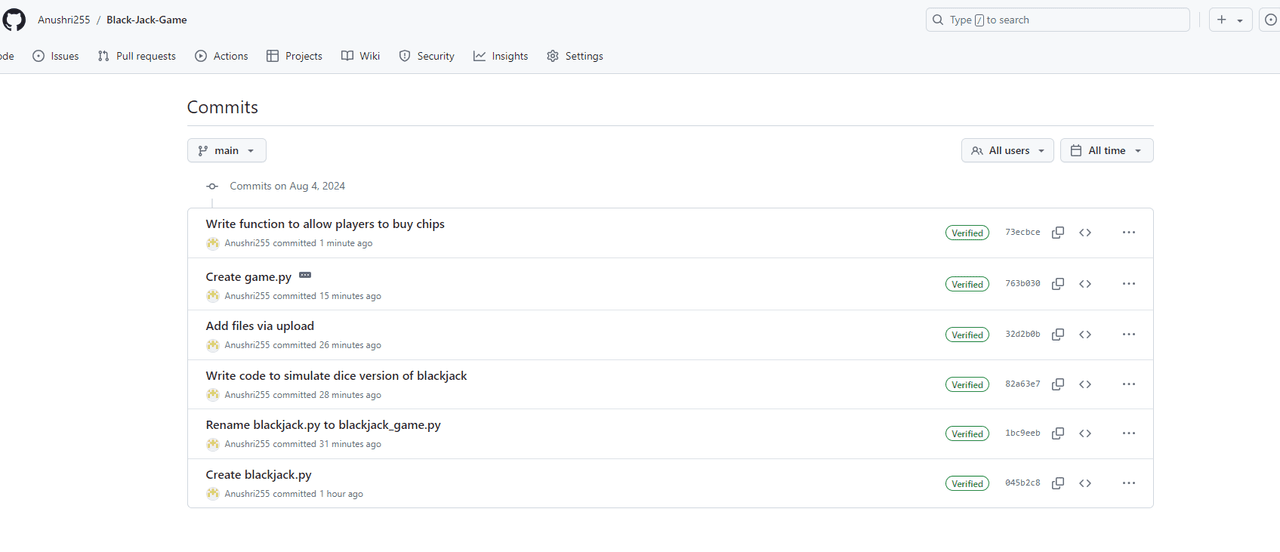1280x552 pixels.
Task: Open the create new plus dropdown
Action: (x=1230, y=20)
